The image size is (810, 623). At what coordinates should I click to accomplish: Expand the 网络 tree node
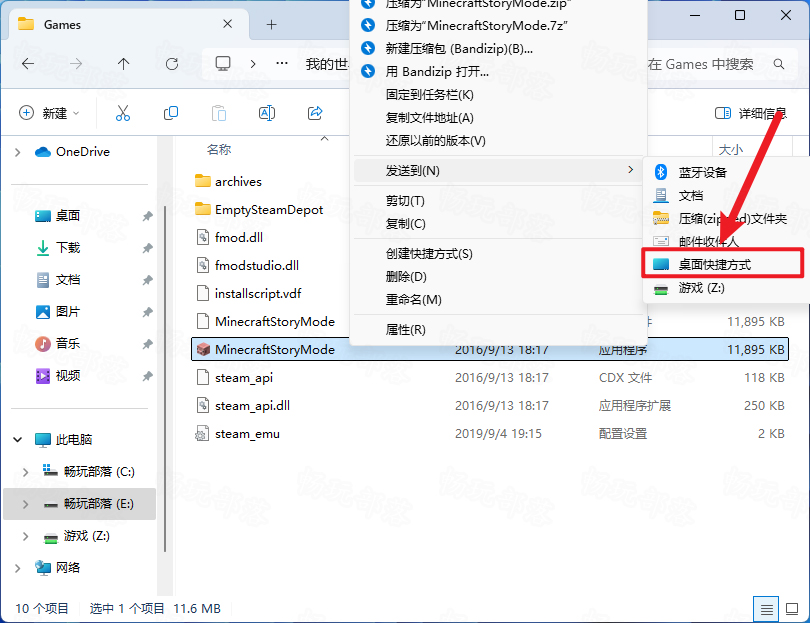click(x=18, y=568)
